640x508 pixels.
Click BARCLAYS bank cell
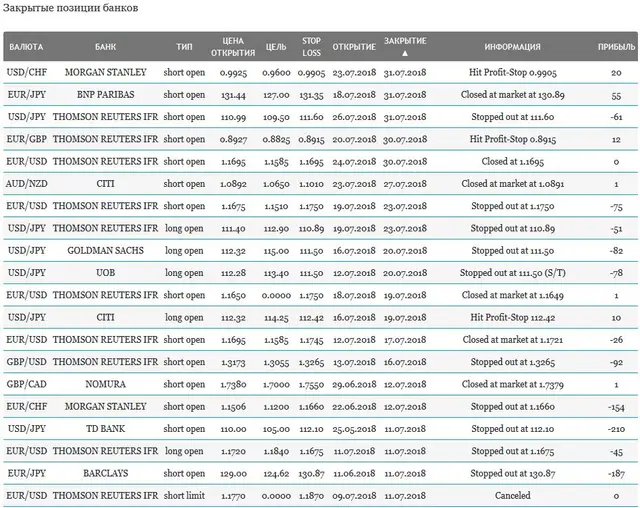coord(105,473)
